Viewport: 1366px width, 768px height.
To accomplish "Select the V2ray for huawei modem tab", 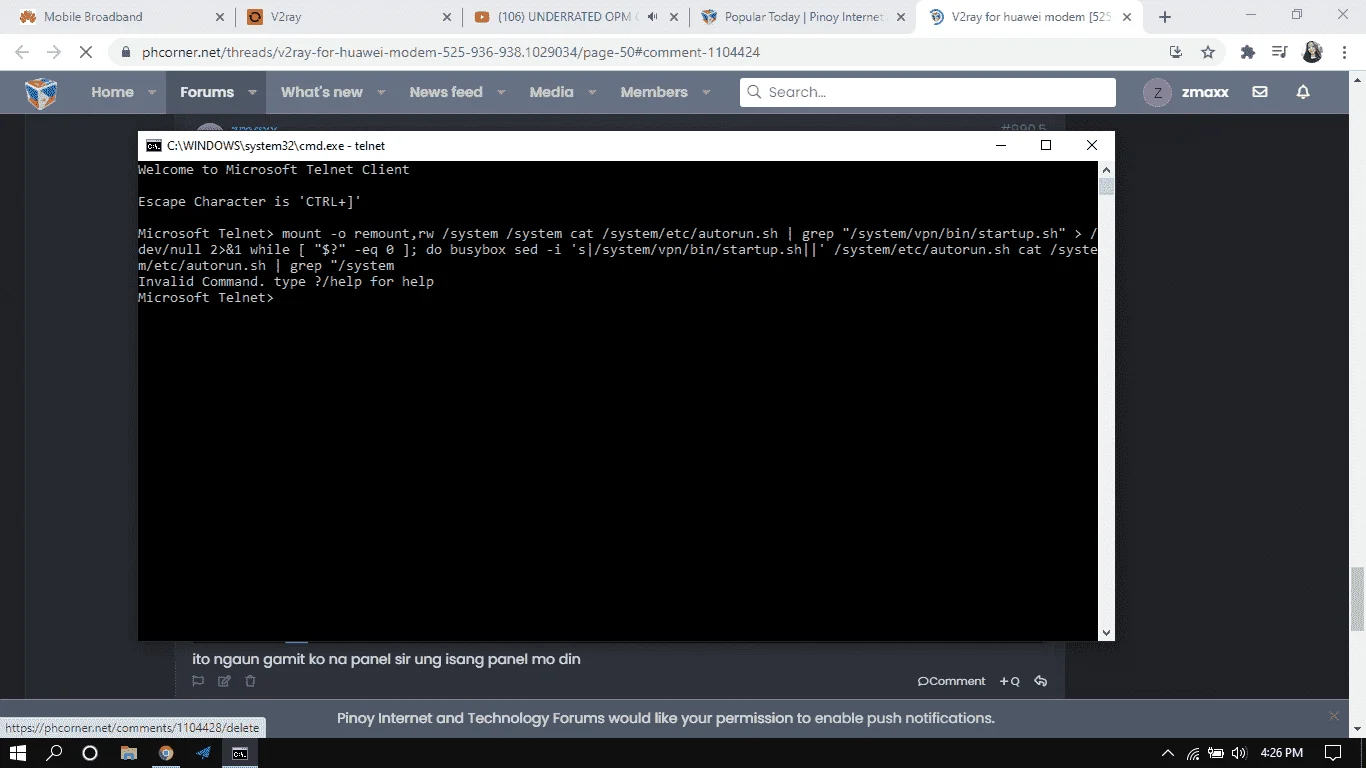I will pyautogui.click(x=1030, y=17).
